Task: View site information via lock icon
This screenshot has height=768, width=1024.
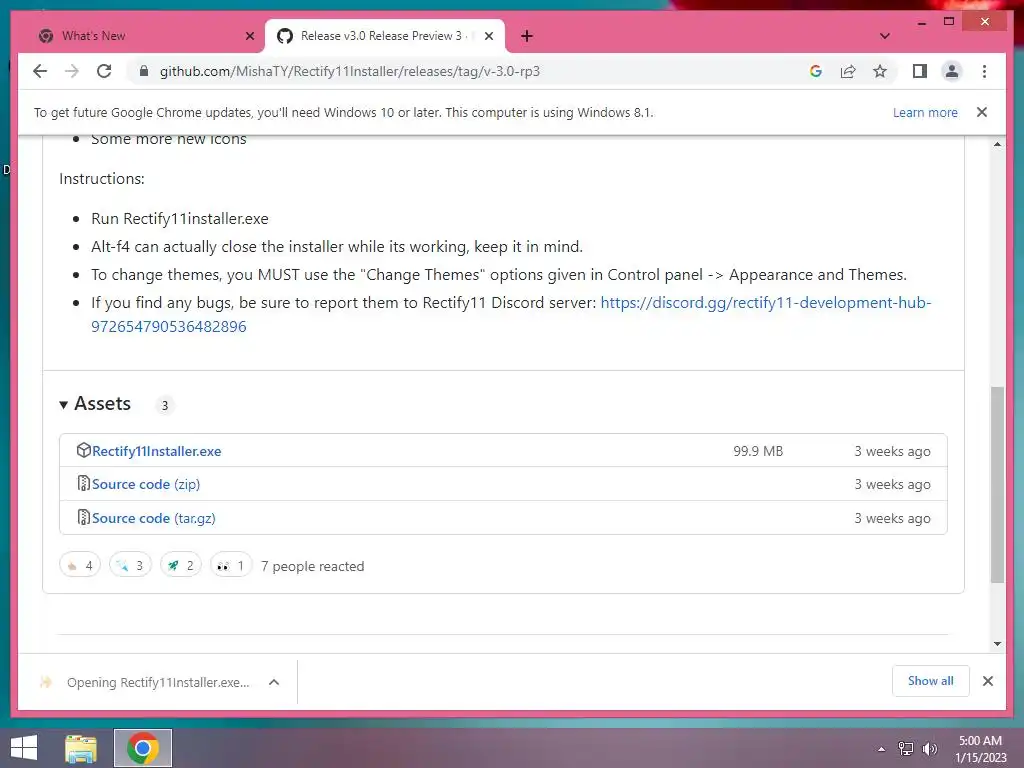Action: point(144,71)
